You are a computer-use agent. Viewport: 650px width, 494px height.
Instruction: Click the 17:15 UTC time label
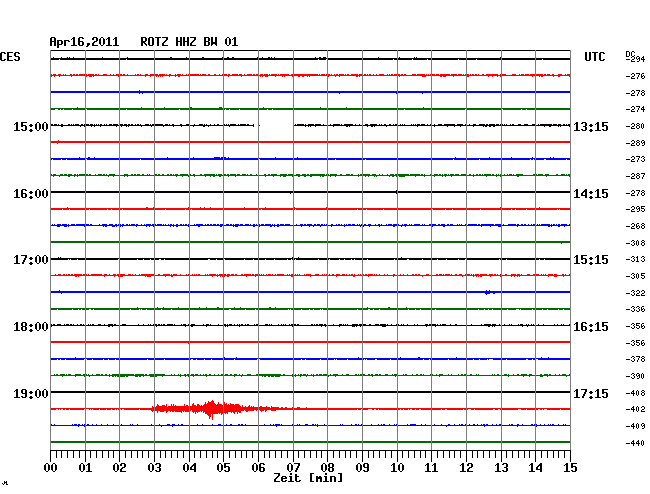[591, 393]
